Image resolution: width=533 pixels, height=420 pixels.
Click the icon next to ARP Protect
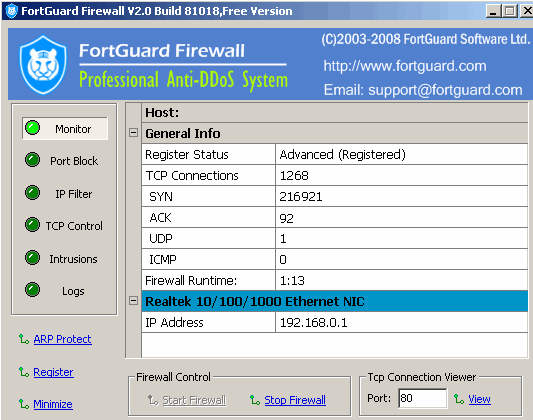pyautogui.click(x=24, y=339)
